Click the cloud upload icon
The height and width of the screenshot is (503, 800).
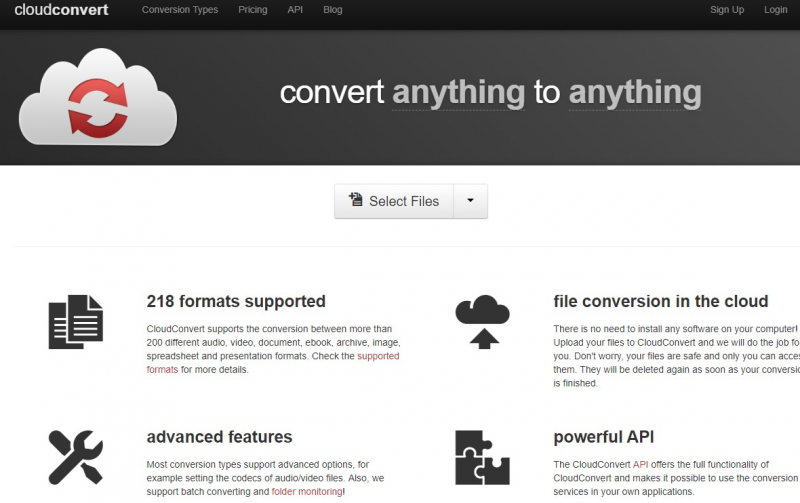click(x=483, y=322)
